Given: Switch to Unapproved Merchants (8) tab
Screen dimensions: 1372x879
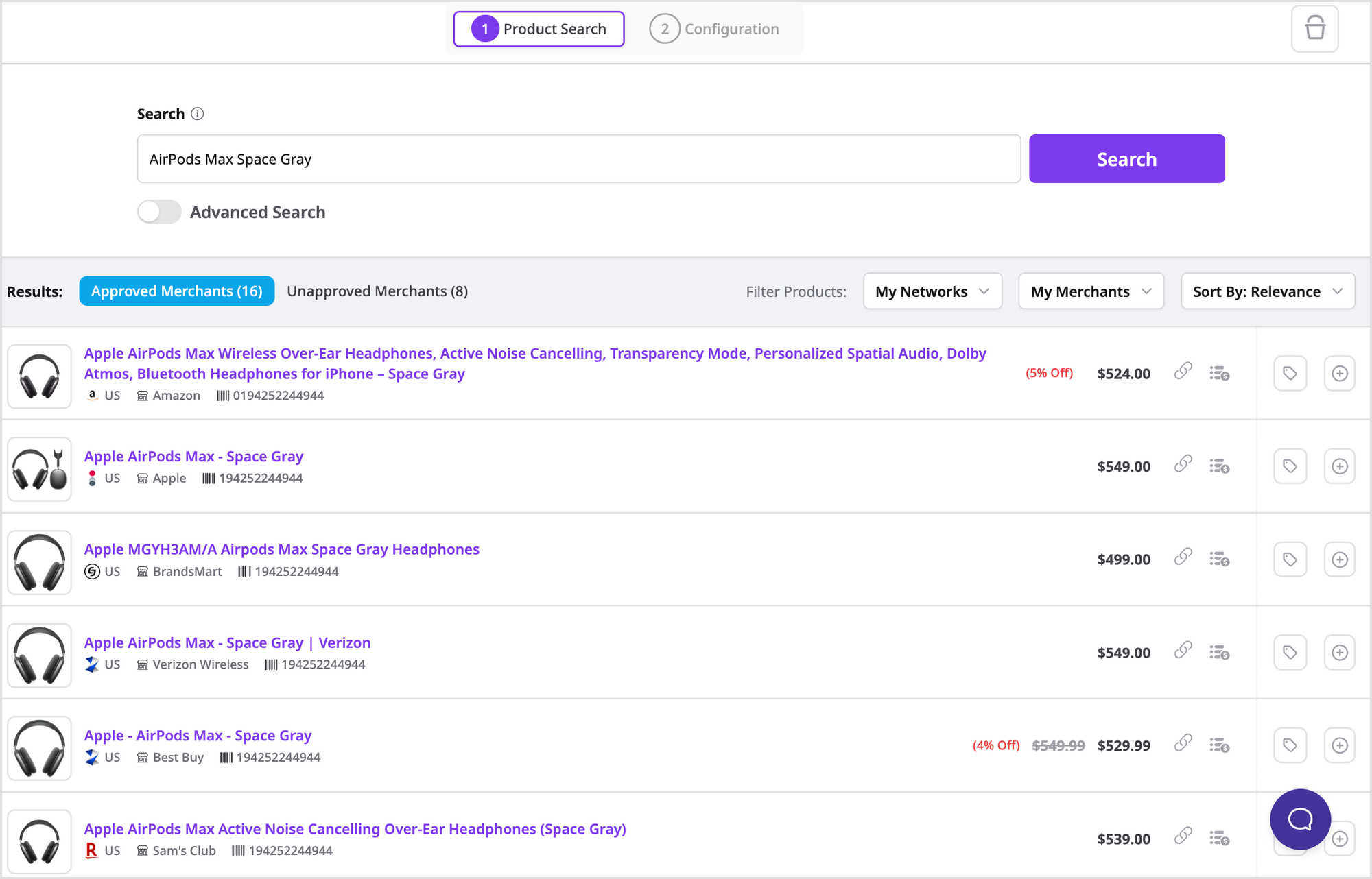Looking at the screenshot, I should pos(377,291).
